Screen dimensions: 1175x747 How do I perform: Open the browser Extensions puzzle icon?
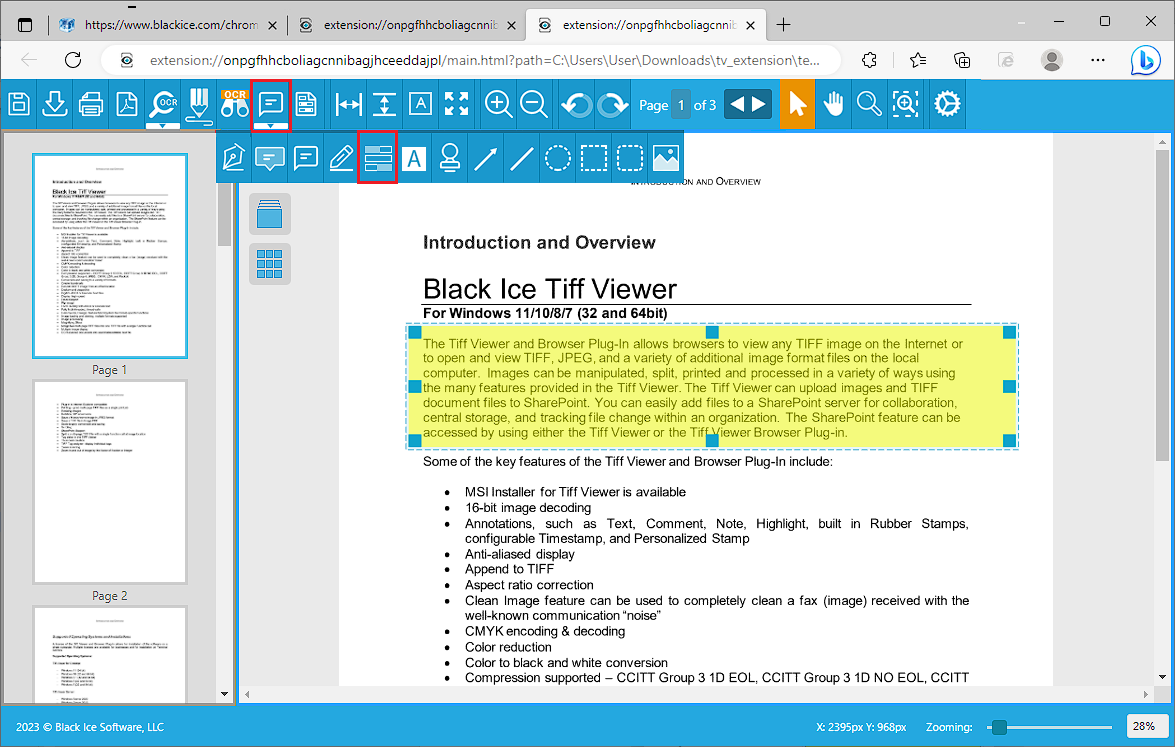pyautogui.click(x=869, y=60)
